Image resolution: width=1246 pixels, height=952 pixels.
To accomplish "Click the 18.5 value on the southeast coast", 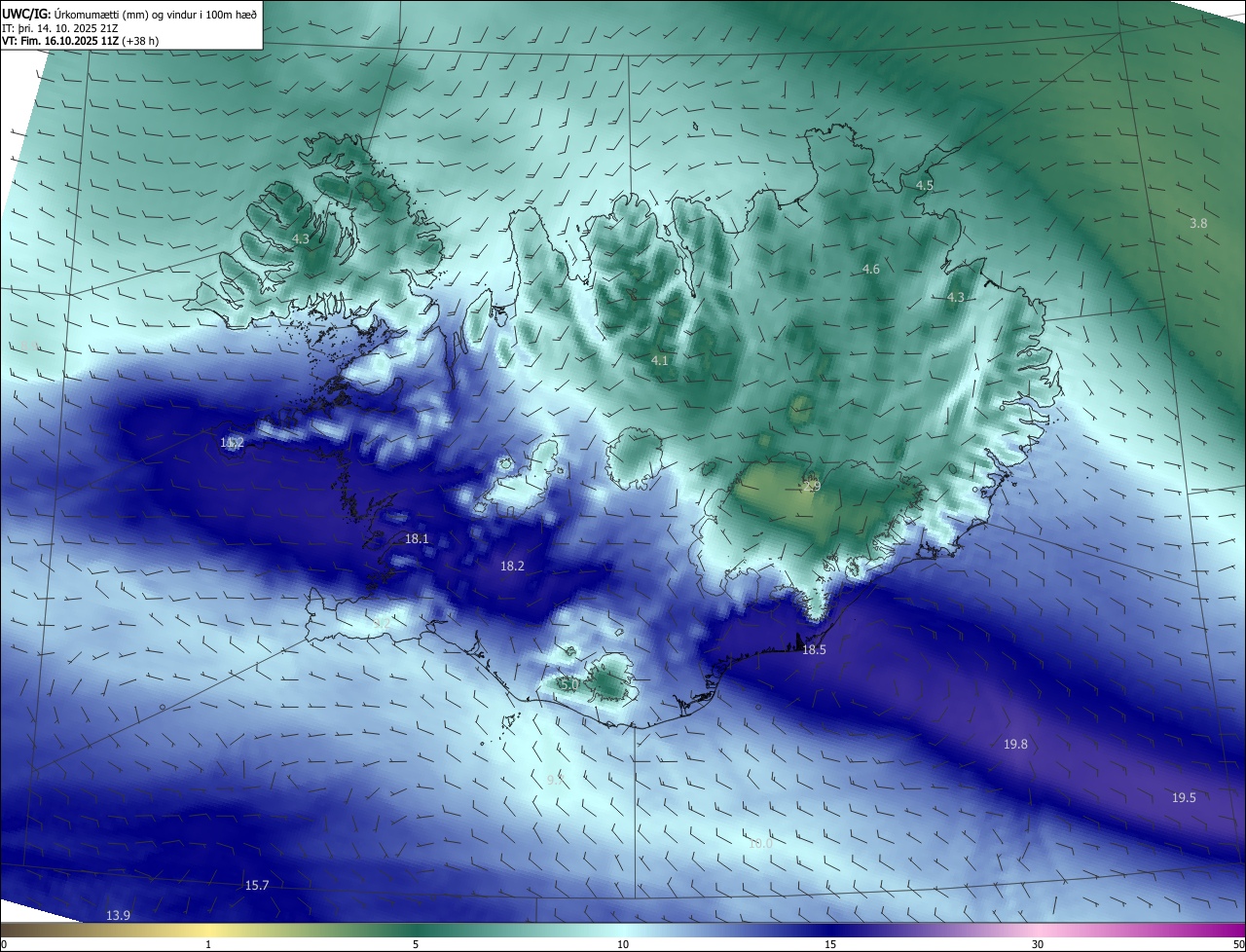I will [814, 649].
